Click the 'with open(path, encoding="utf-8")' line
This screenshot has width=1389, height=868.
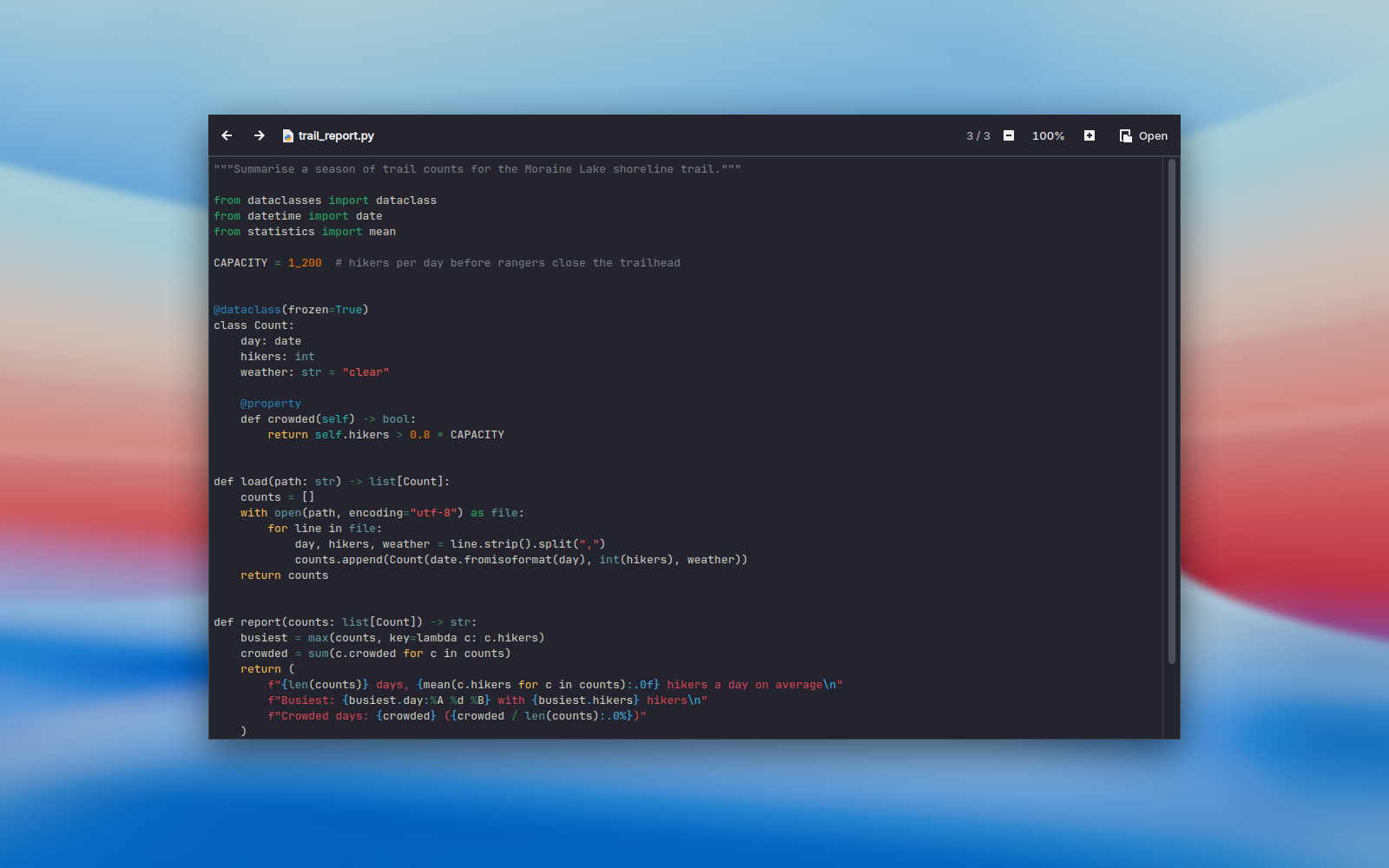[x=382, y=513]
